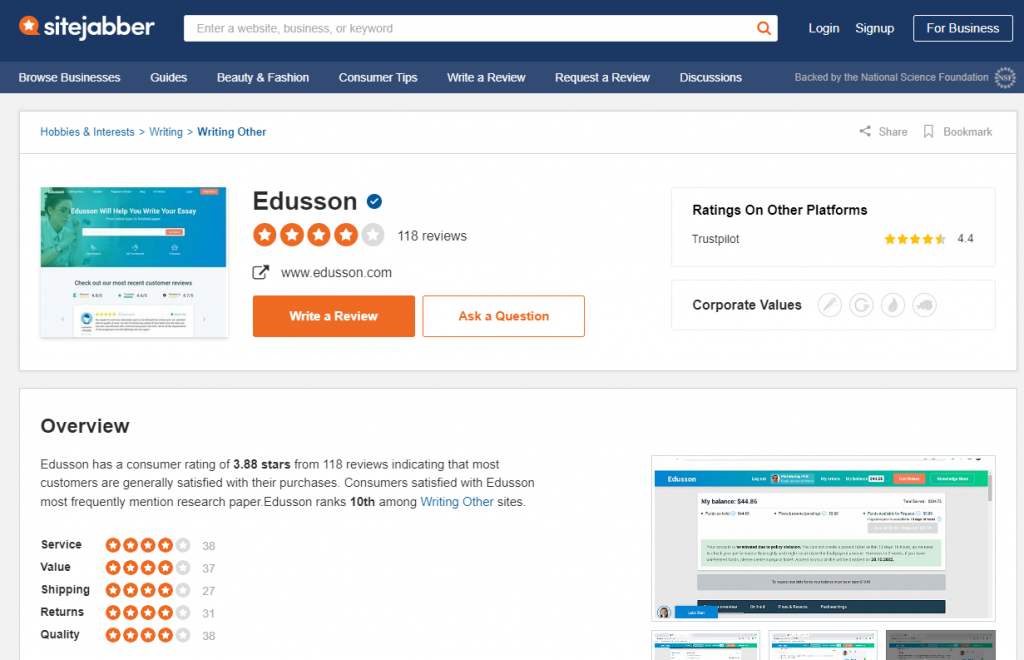Screen dimensions: 1024x660
Task: Click the Shipping rating stars
Action: pos(148,590)
